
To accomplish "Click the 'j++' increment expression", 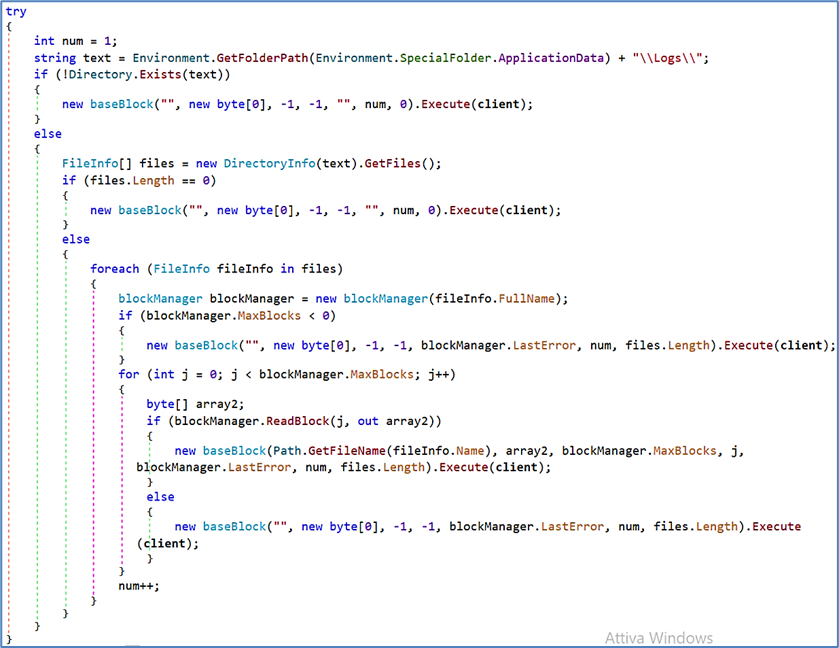I will click(x=438, y=375).
